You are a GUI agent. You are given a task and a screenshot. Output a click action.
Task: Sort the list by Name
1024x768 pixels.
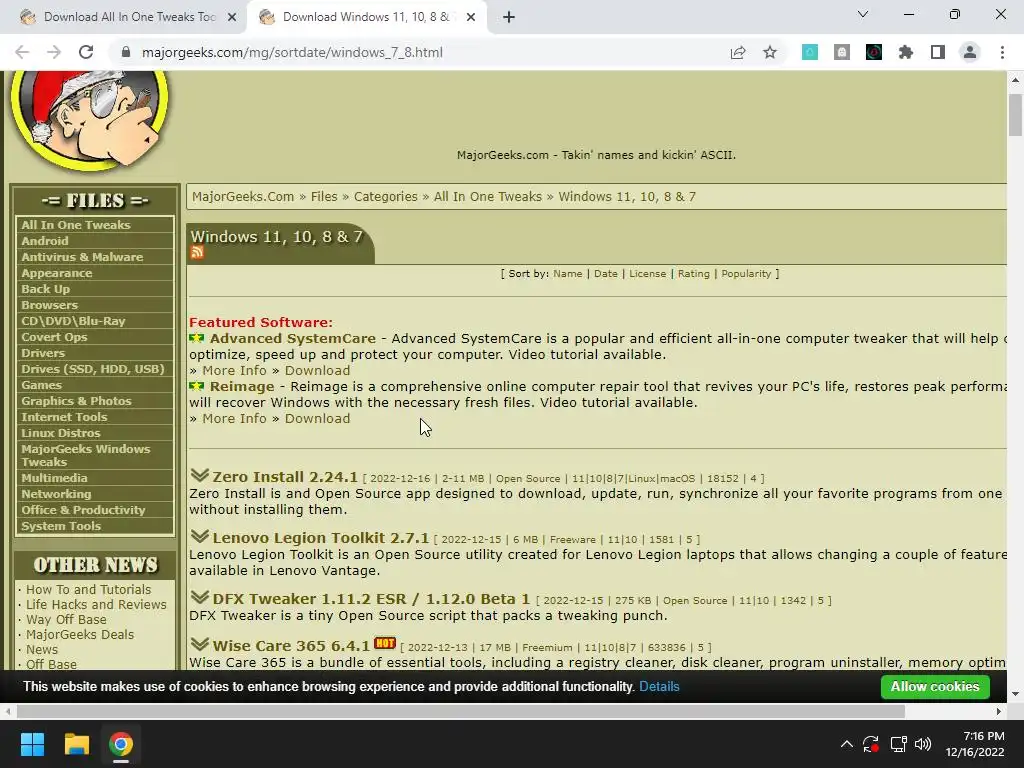coord(568,274)
